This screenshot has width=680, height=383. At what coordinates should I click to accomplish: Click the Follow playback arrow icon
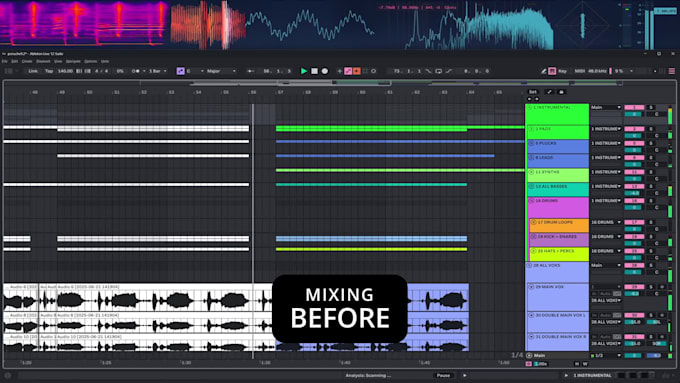point(251,71)
